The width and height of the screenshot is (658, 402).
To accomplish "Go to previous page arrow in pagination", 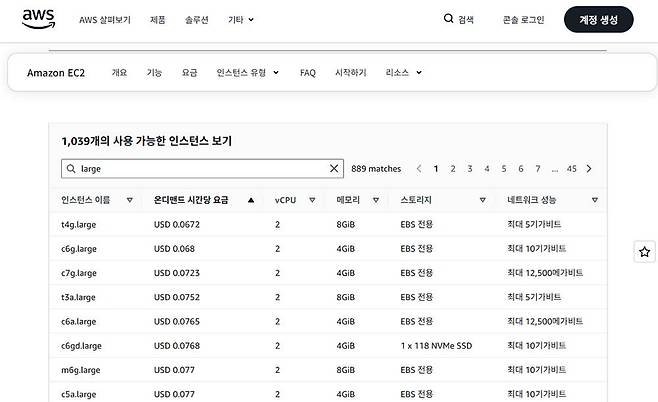I will [x=419, y=169].
